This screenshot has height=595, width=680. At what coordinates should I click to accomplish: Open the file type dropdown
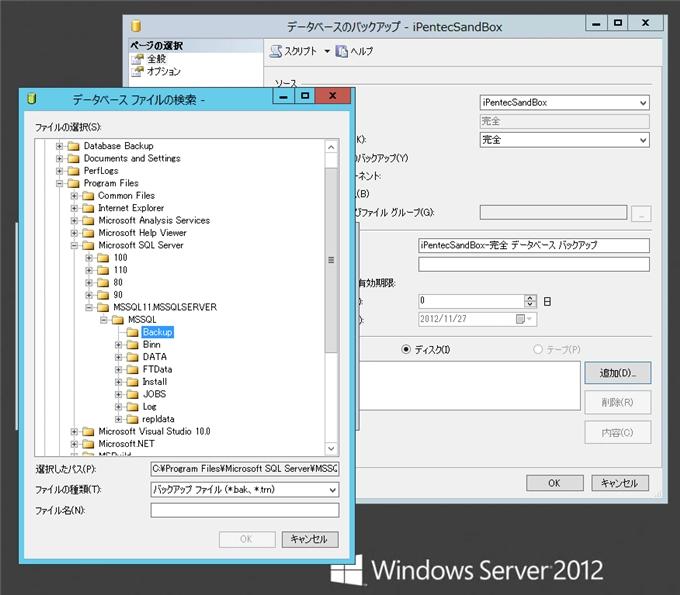(333, 490)
